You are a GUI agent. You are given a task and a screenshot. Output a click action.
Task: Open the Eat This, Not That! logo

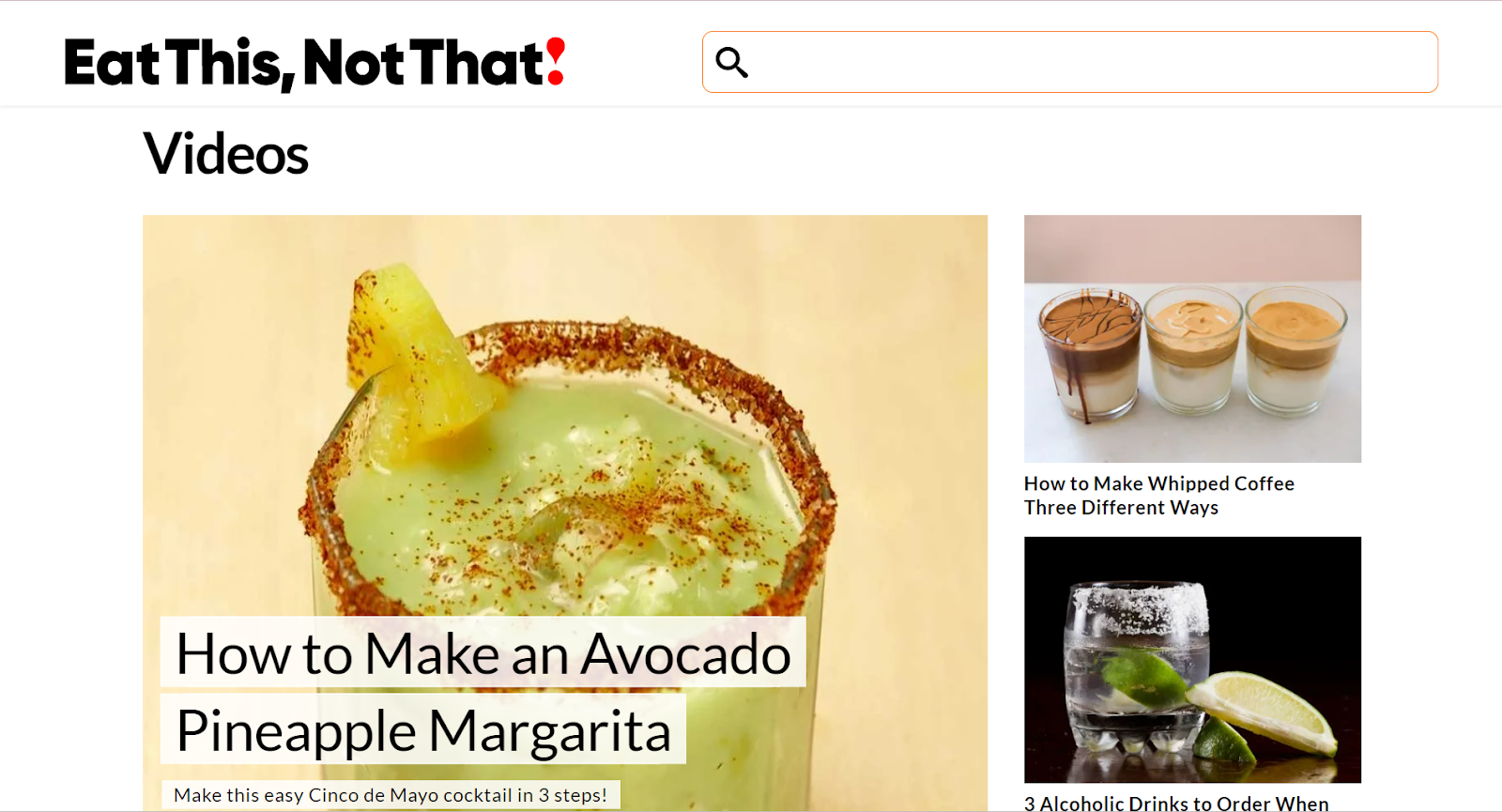(314, 63)
